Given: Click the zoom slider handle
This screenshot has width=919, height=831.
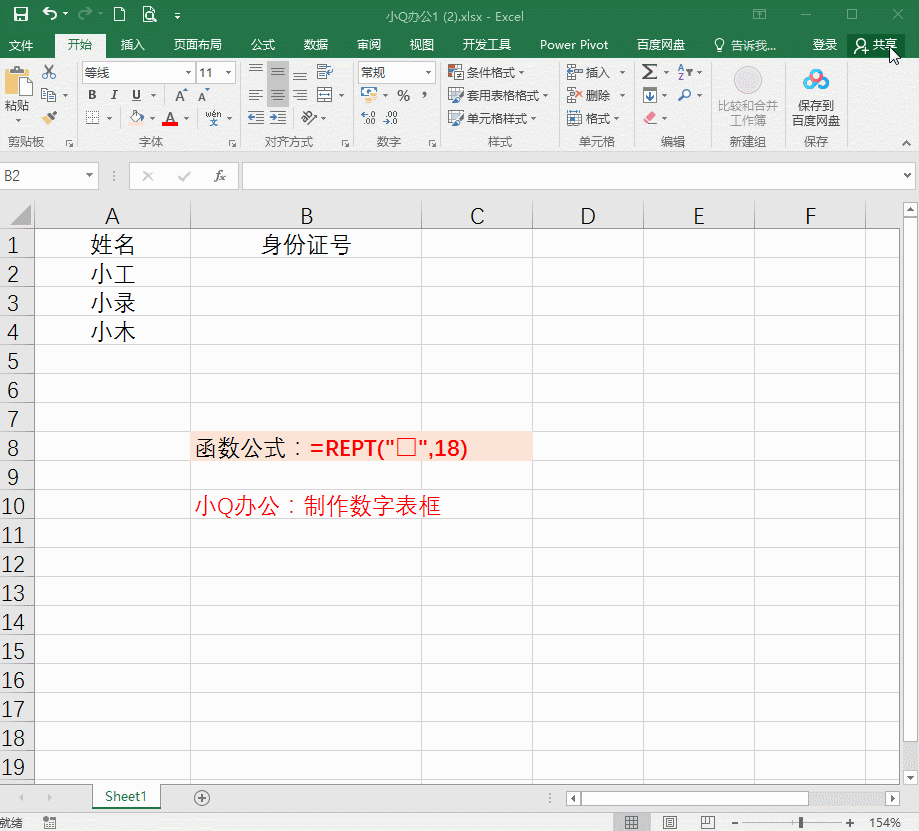Looking at the screenshot, I should click(x=801, y=823).
